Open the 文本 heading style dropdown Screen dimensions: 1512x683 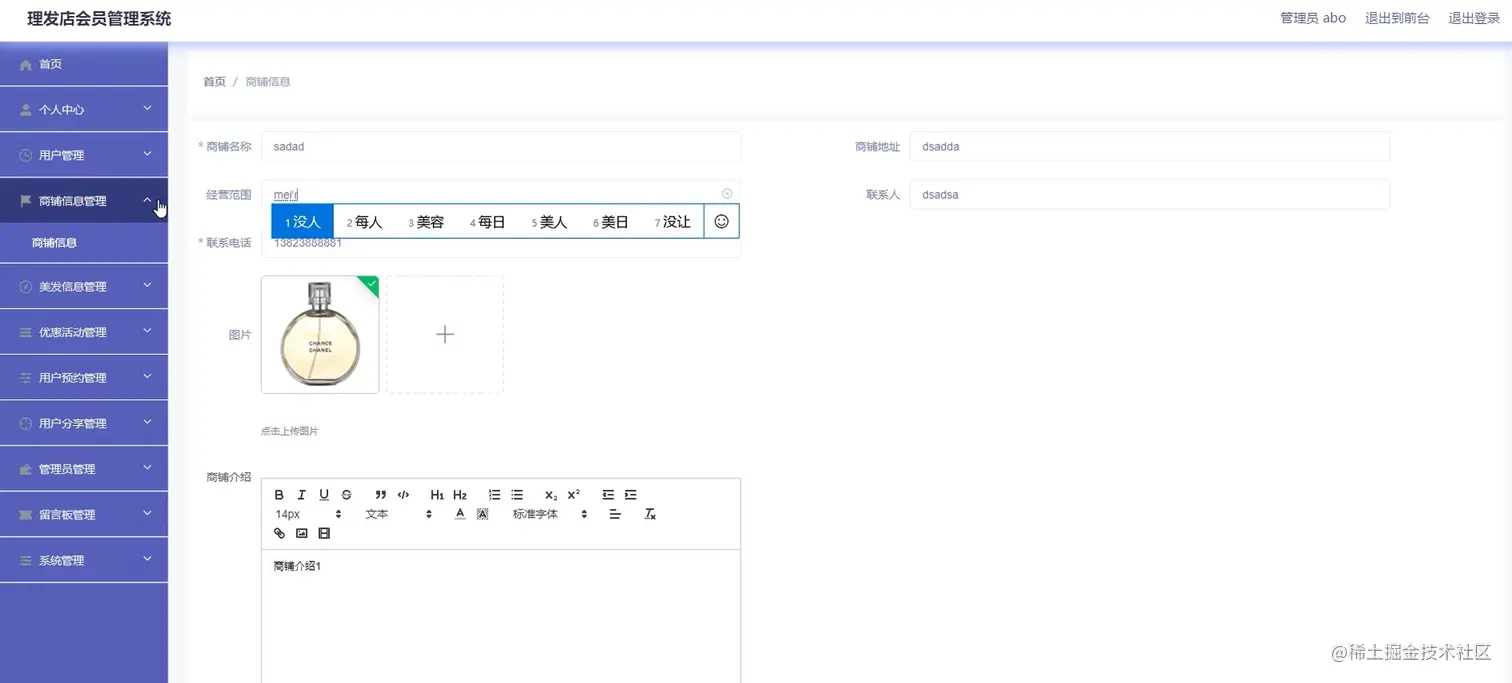[x=399, y=514]
